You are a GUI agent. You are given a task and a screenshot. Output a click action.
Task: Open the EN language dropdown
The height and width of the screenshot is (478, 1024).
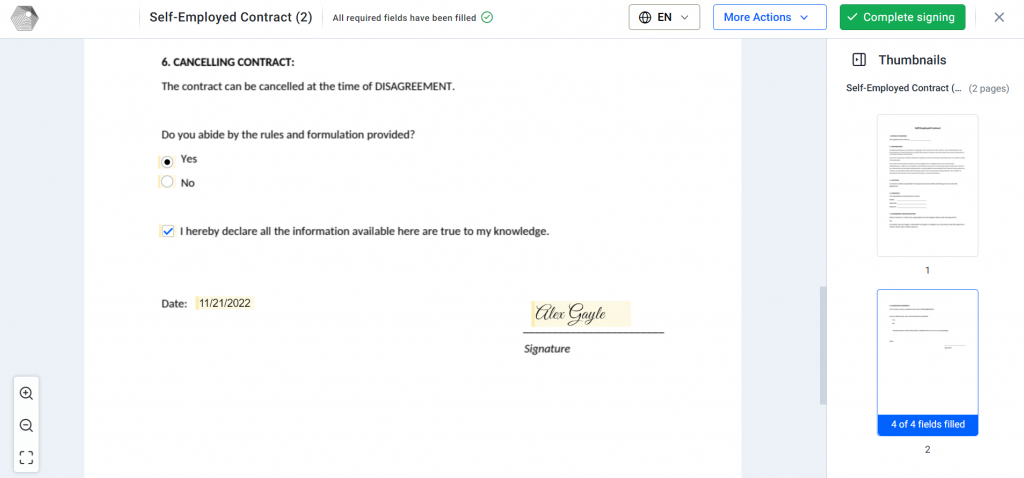point(664,18)
